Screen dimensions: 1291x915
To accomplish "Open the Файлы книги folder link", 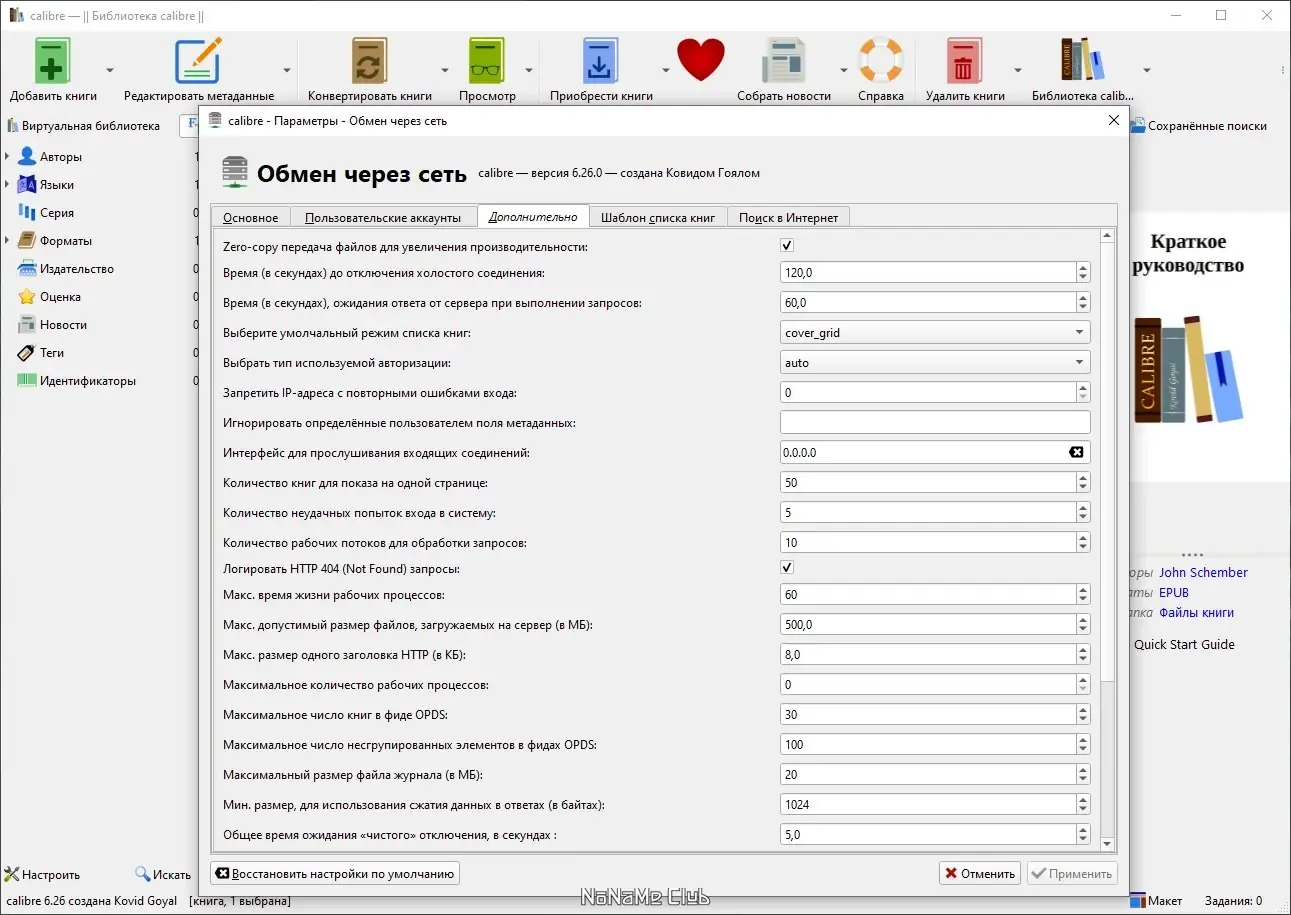I will [1196, 613].
